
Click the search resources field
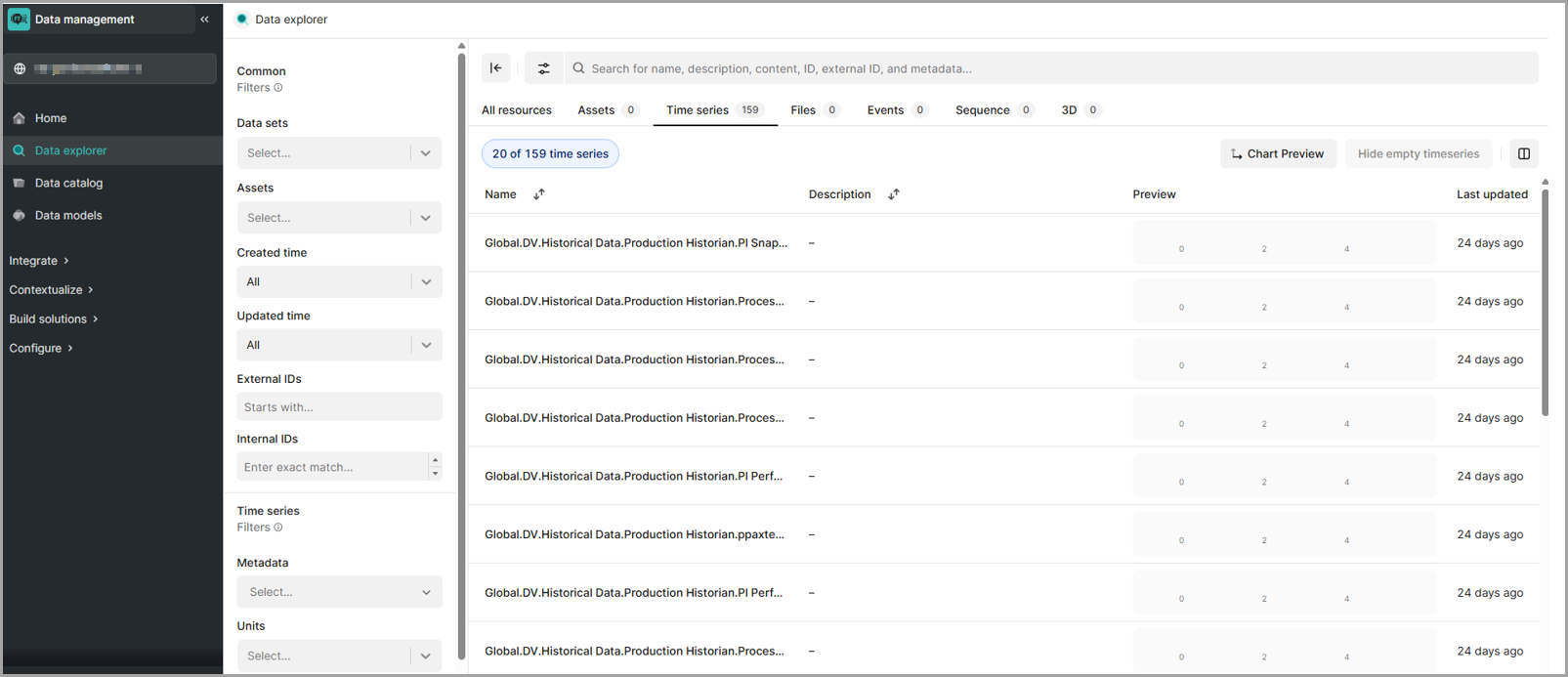pyautogui.click(x=1051, y=68)
